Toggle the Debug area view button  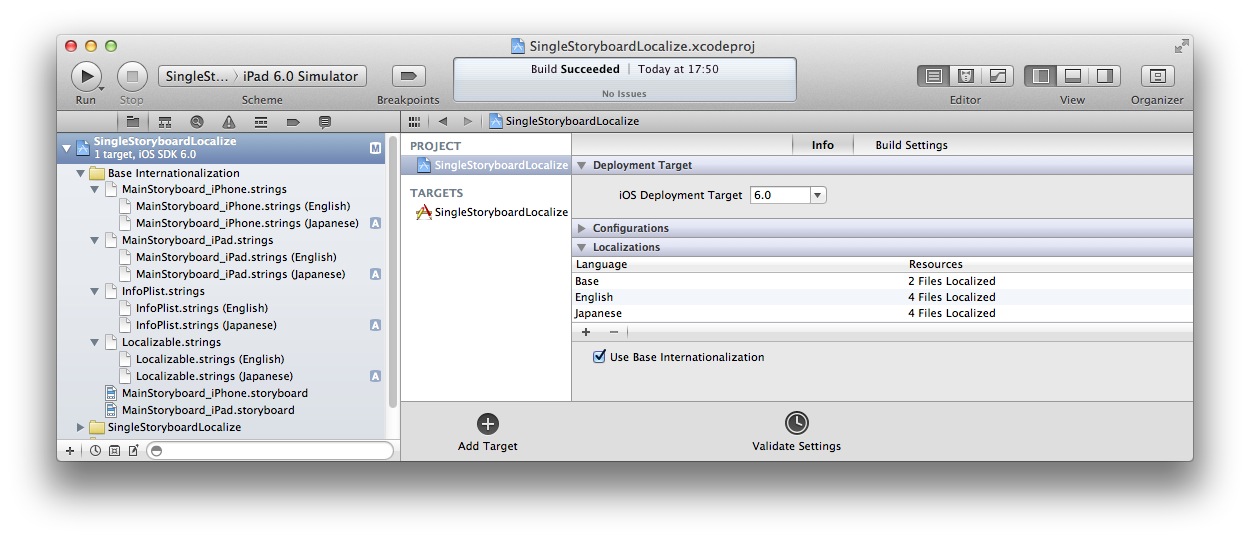coord(1073,76)
